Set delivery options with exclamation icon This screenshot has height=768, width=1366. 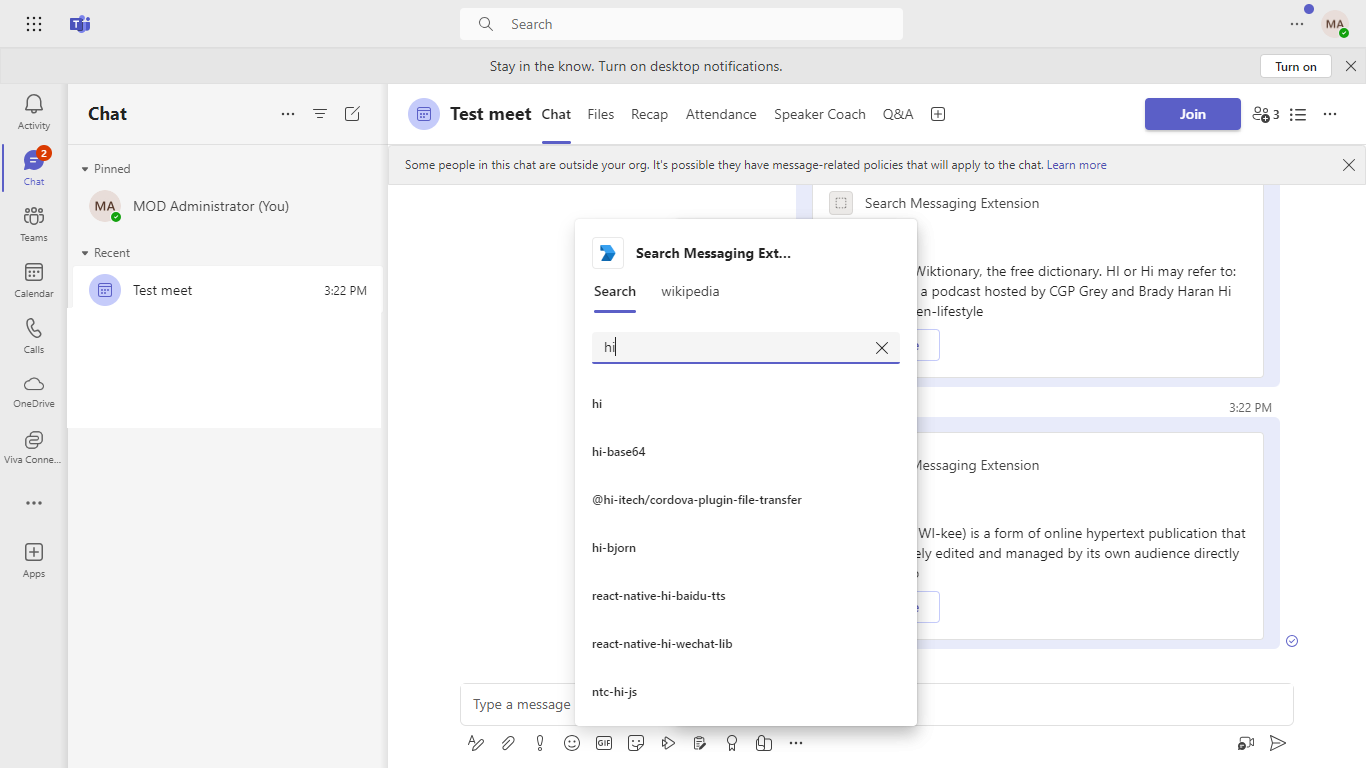[540, 743]
